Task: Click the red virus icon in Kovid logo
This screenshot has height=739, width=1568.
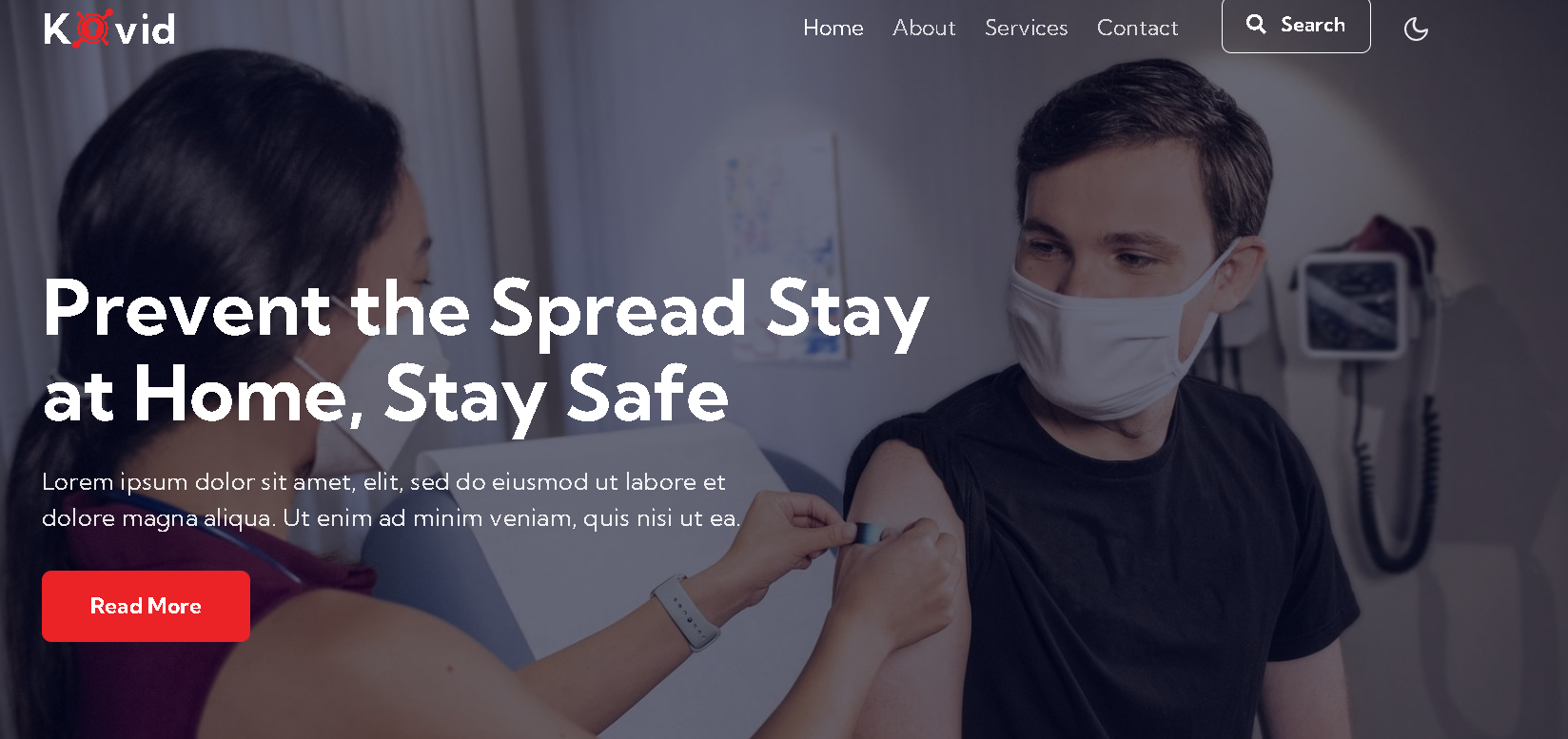Action: (x=93, y=28)
